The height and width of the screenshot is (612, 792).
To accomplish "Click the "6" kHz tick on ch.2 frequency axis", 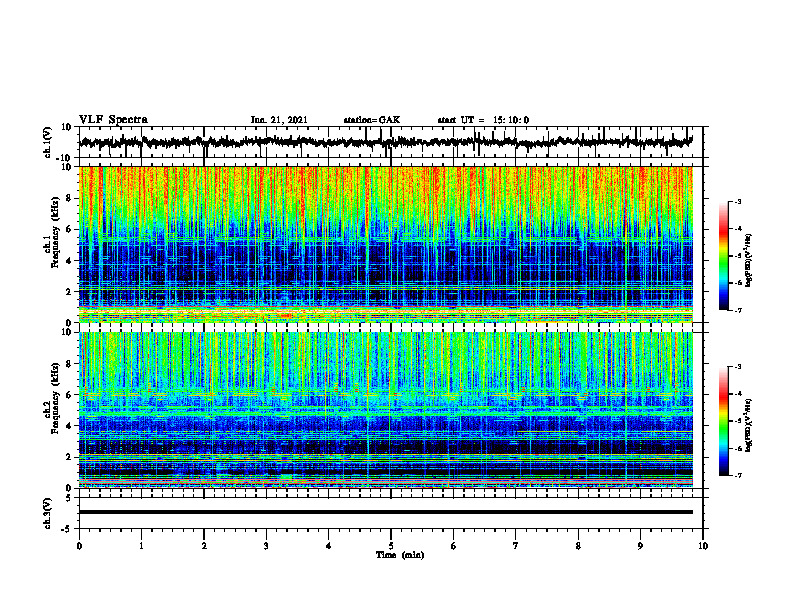I will pyautogui.click(x=70, y=395).
